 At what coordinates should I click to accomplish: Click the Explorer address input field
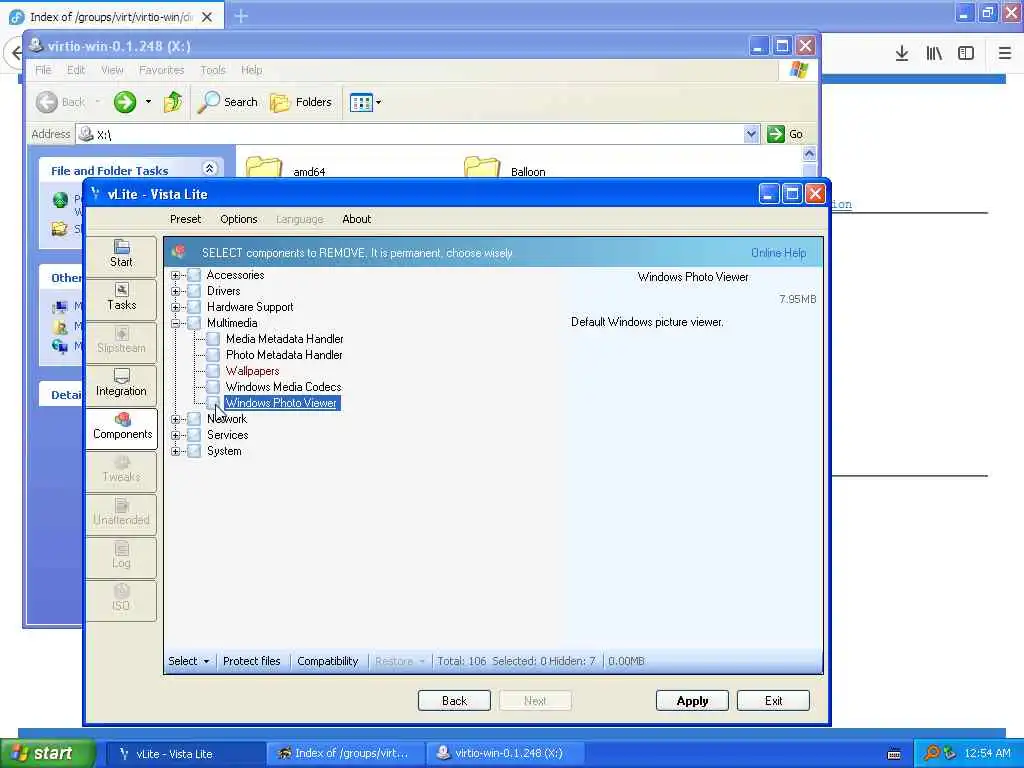(418, 134)
